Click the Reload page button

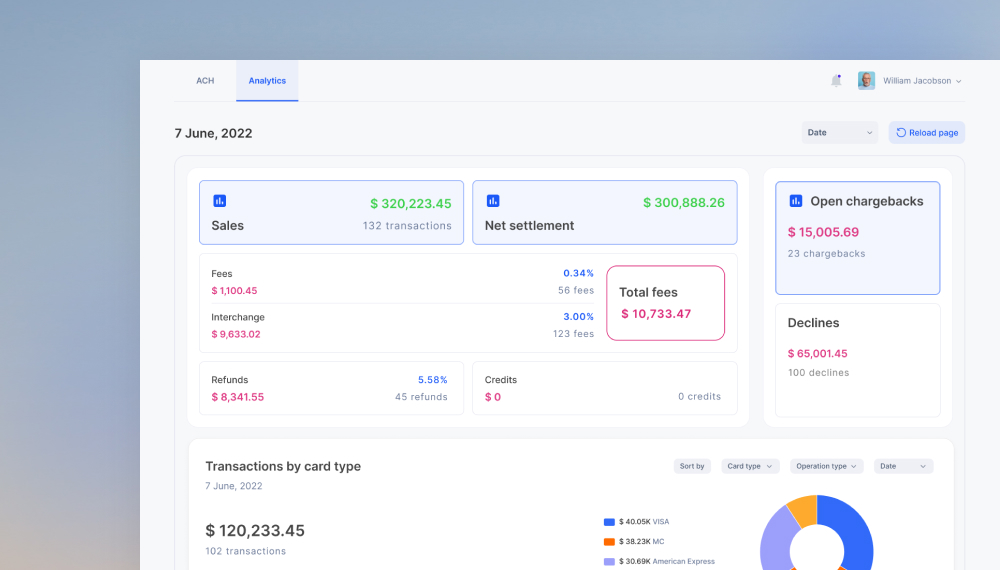coord(927,133)
